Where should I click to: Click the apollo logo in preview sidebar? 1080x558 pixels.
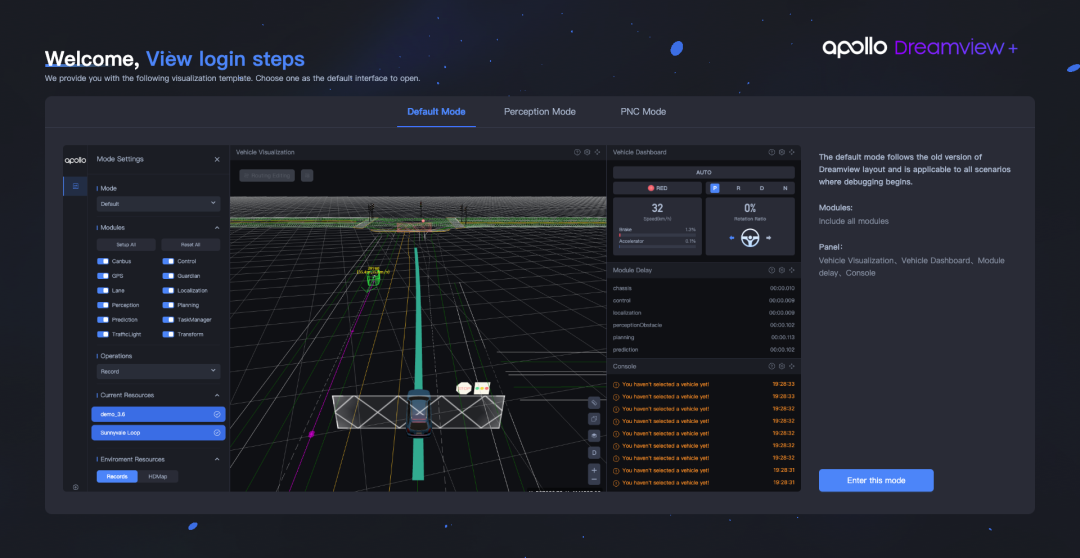(75, 160)
